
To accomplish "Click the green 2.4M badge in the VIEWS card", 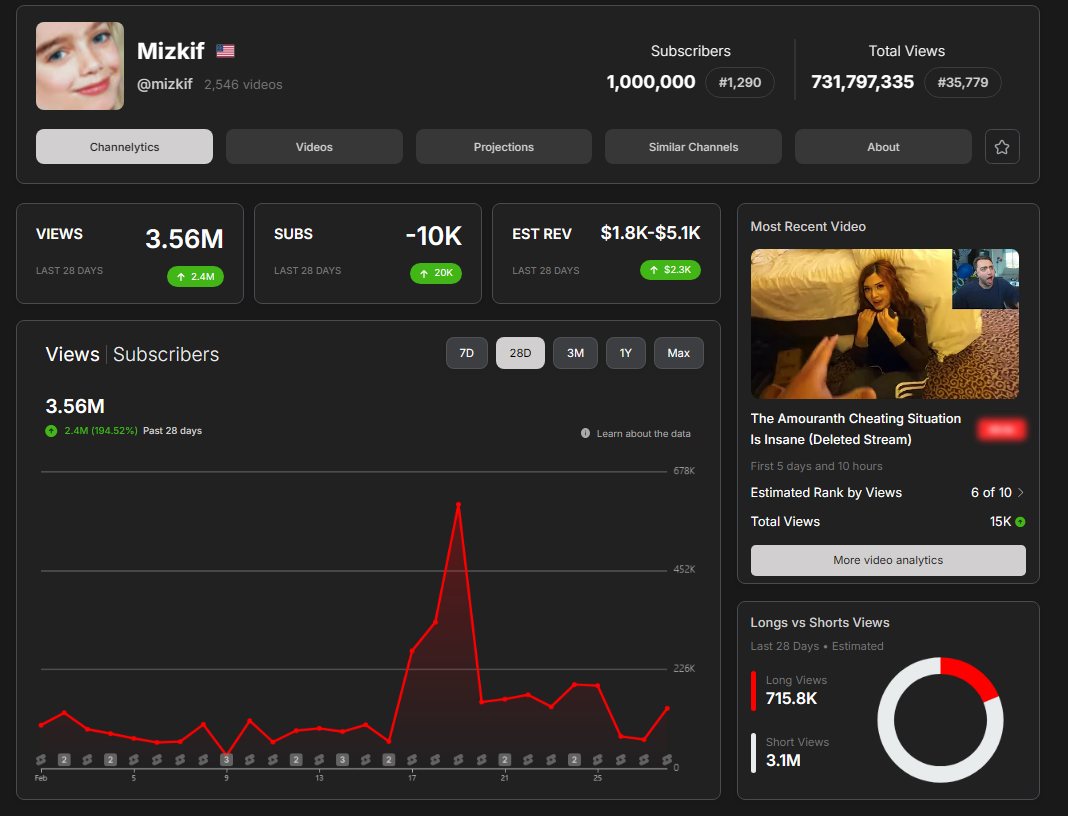I will [195, 277].
